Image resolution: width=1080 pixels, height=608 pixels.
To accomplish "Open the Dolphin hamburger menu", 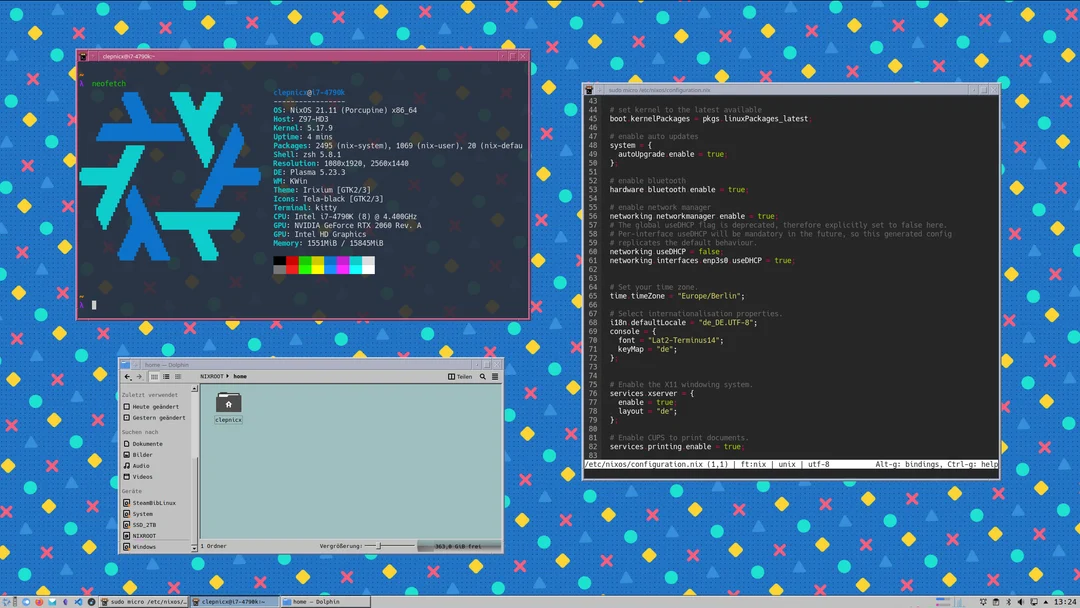I will click(494, 375).
